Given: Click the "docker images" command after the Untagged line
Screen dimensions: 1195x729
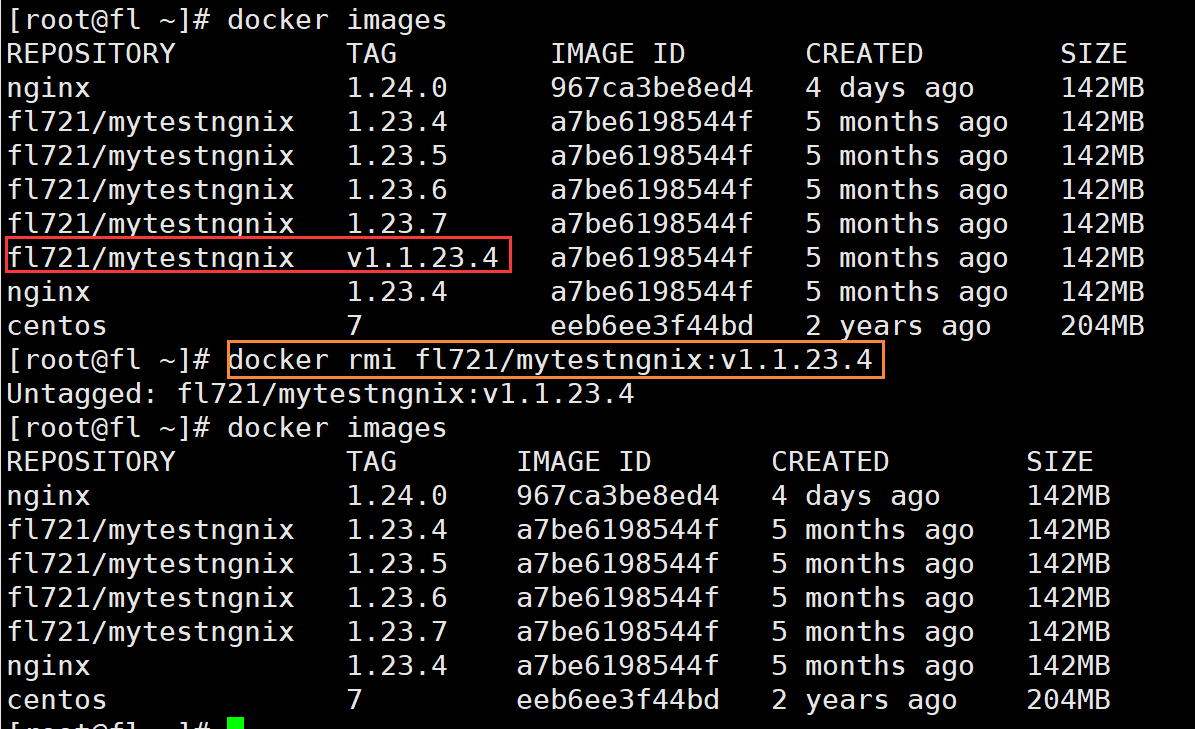Looking at the screenshot, I should coord(337,428).
